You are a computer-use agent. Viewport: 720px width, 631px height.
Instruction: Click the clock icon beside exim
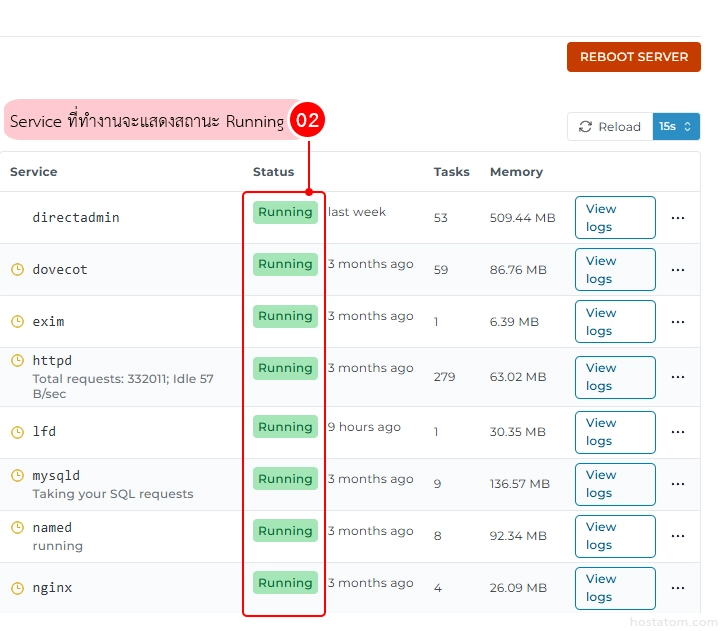pyautogui.click(x=17, y=321)
